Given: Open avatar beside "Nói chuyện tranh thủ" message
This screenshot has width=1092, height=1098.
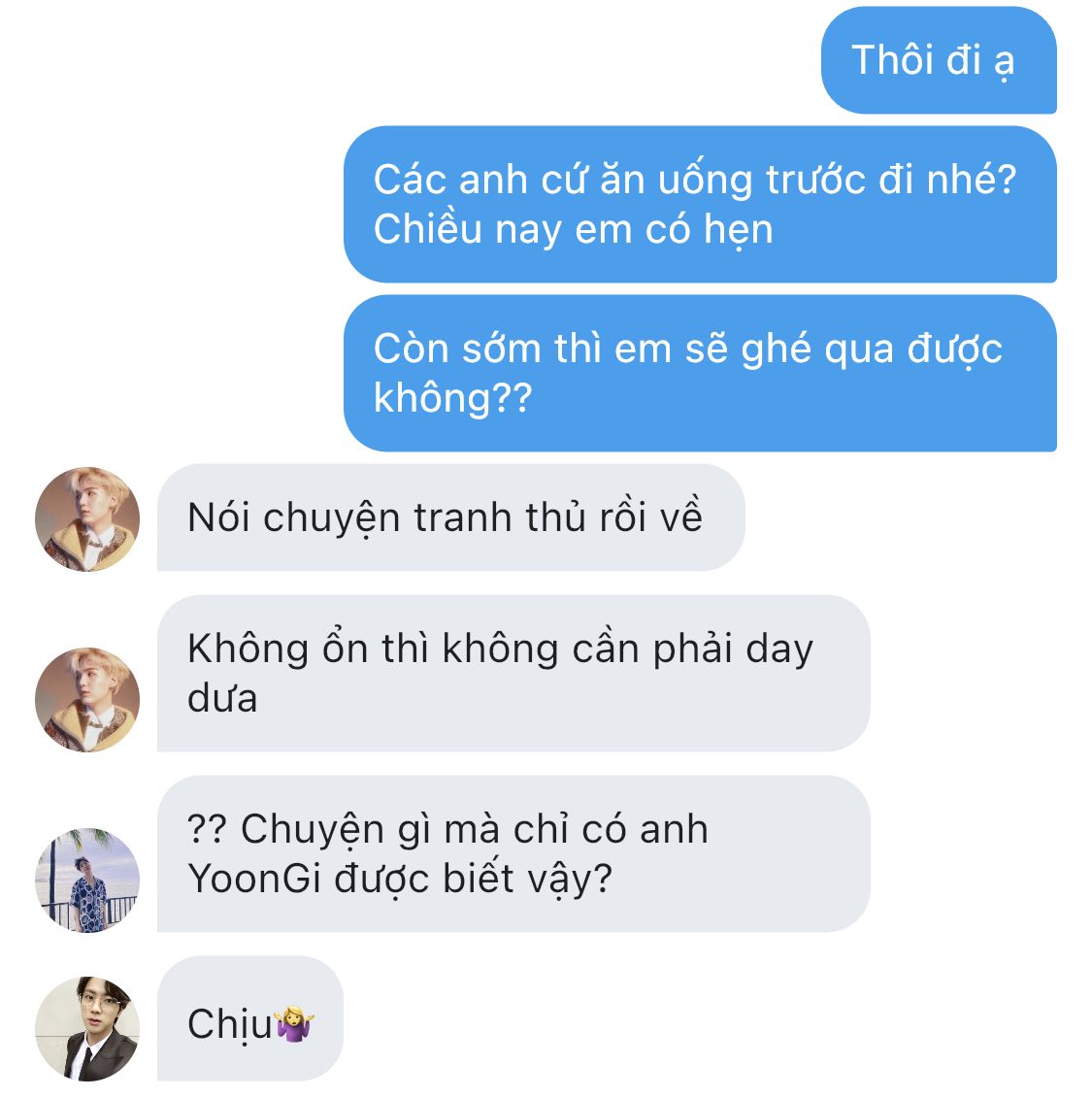Looking at the screenshot, I should [x=87, y=518].
